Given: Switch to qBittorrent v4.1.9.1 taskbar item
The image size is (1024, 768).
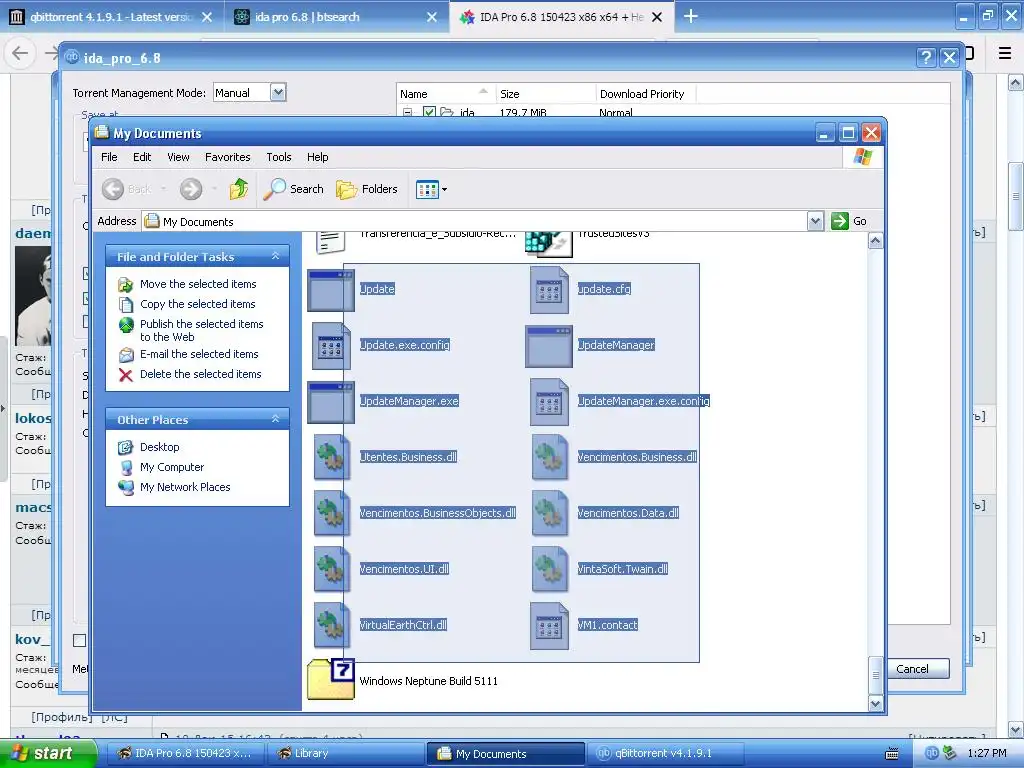Looking at the screenshot, I should 664,754.
